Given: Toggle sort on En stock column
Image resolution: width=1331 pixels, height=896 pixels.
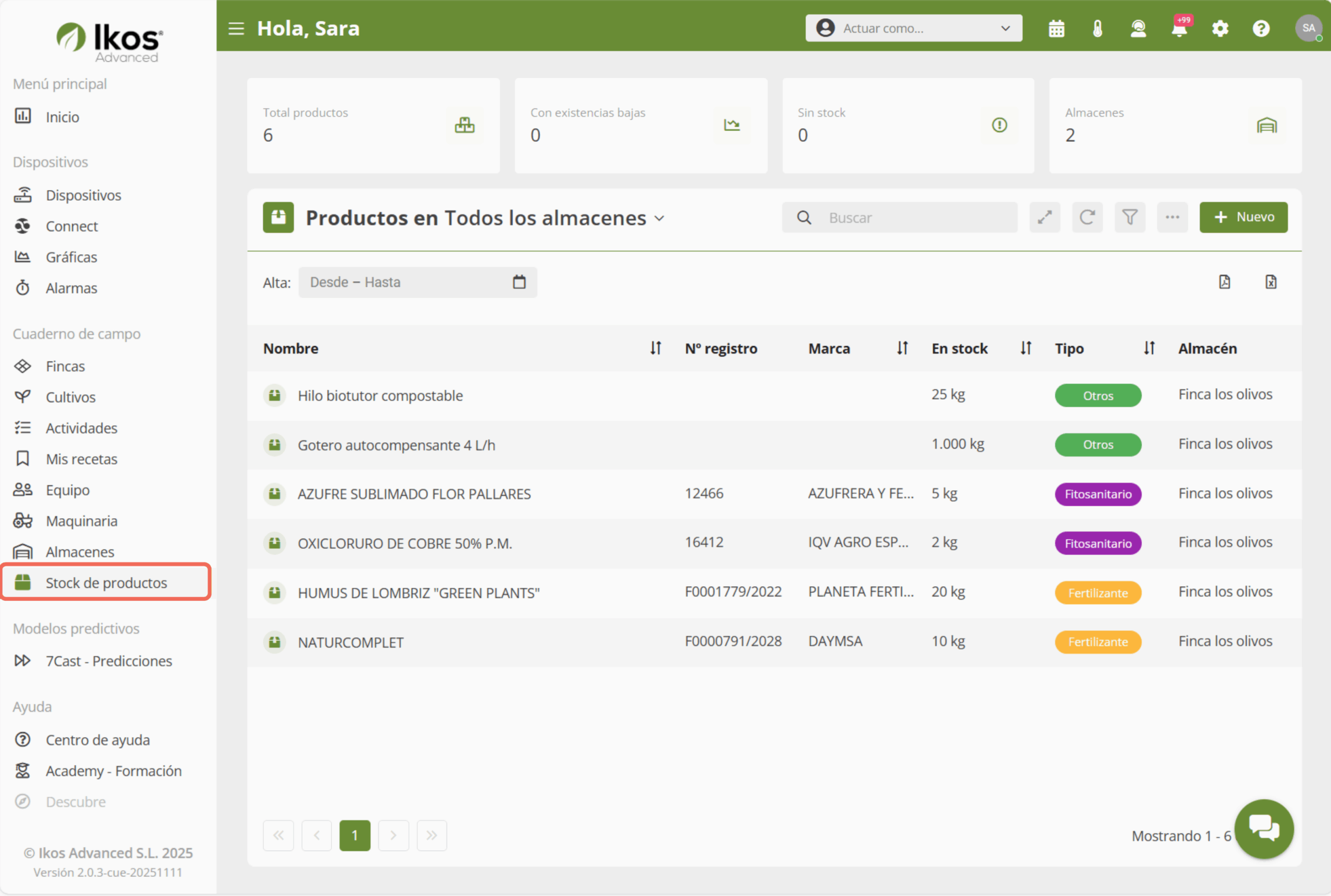Looking at the screenshot, I should tap(1026, 348).
